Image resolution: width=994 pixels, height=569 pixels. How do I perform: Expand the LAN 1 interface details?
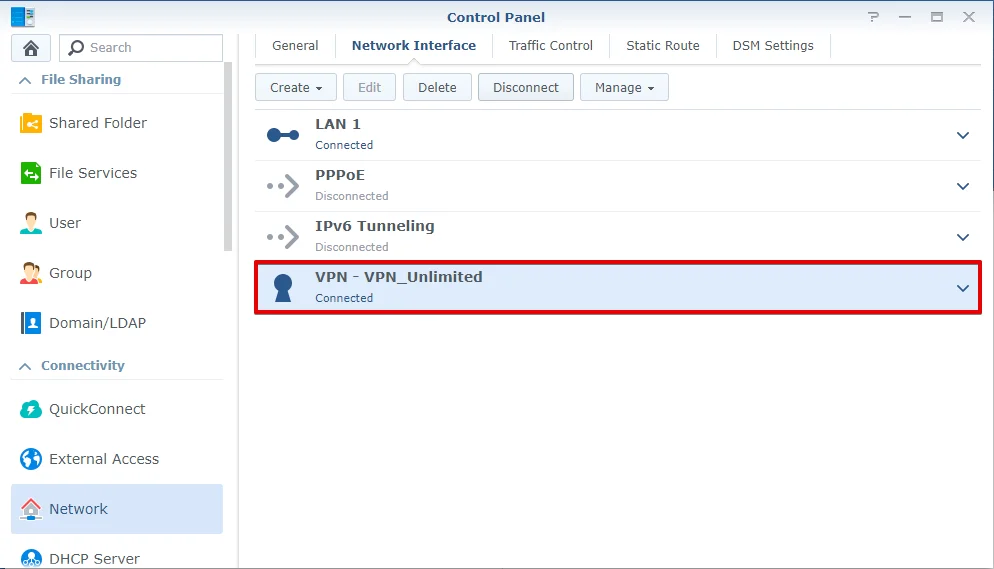click(x=963, y=135)
